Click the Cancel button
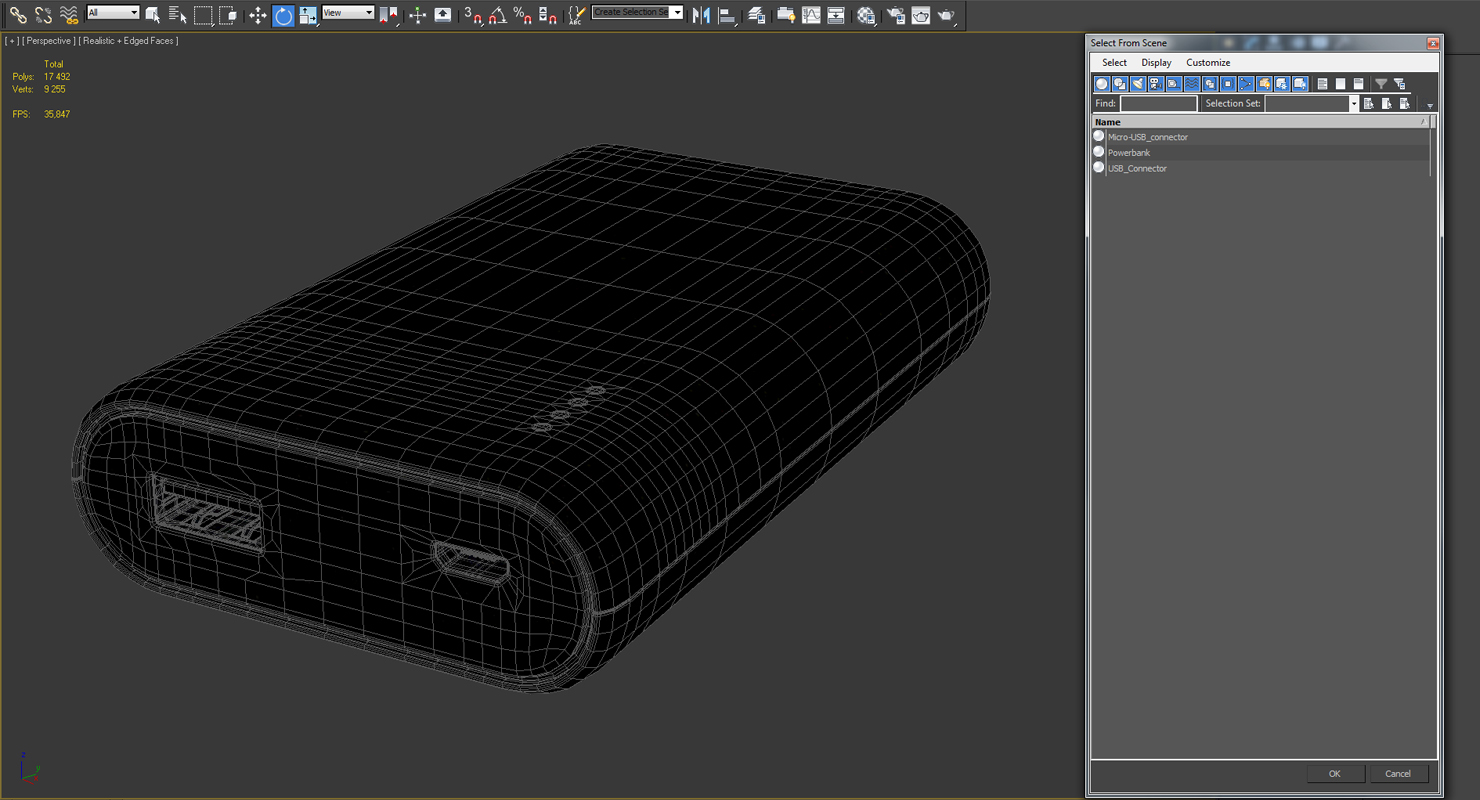The image size is (1480, 800). tap(1398, 773)
